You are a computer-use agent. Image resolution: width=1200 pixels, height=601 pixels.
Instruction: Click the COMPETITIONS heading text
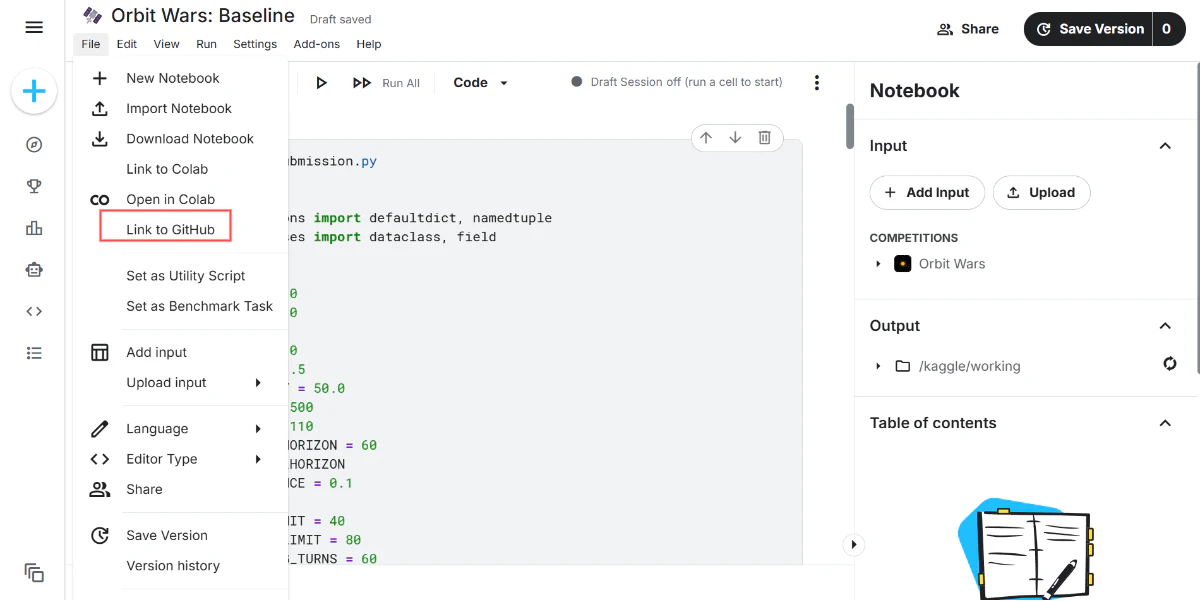[914, 238]
